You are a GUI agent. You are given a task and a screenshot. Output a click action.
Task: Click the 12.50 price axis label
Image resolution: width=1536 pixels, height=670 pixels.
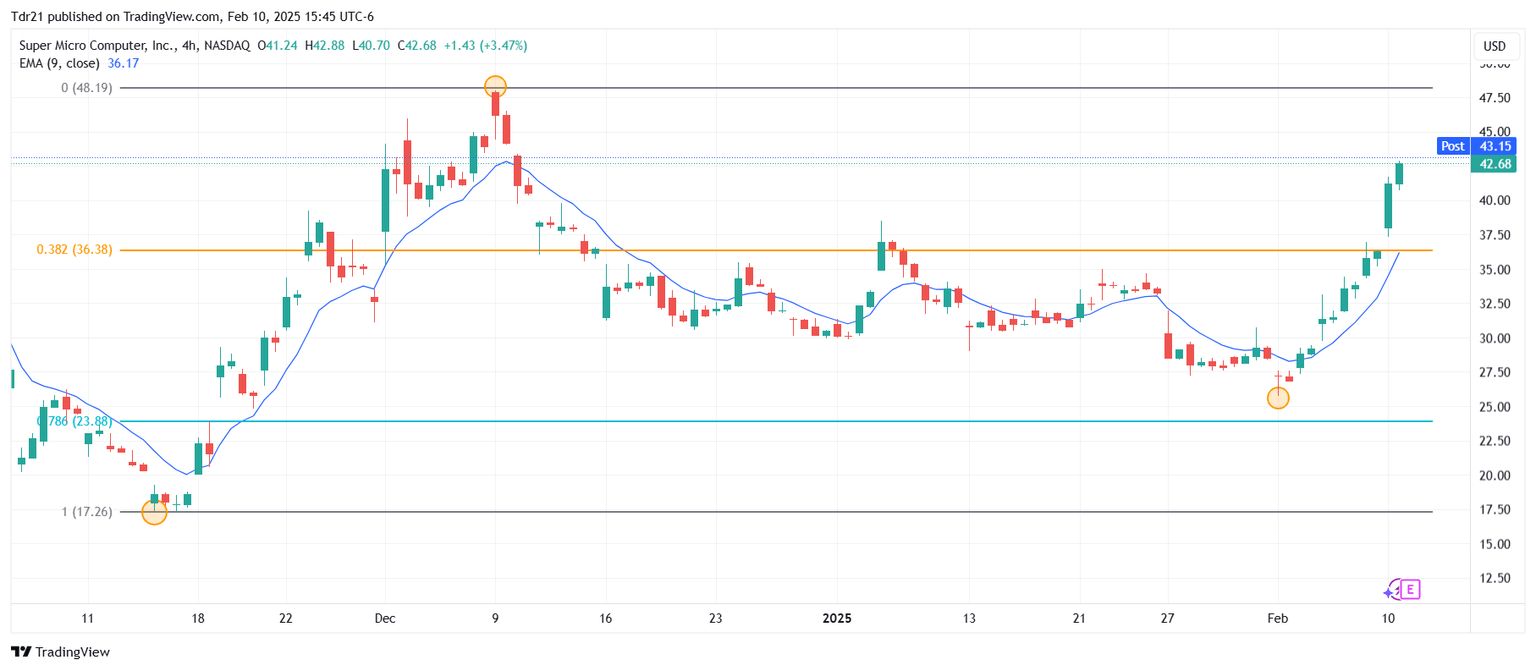coord(1495,578)
